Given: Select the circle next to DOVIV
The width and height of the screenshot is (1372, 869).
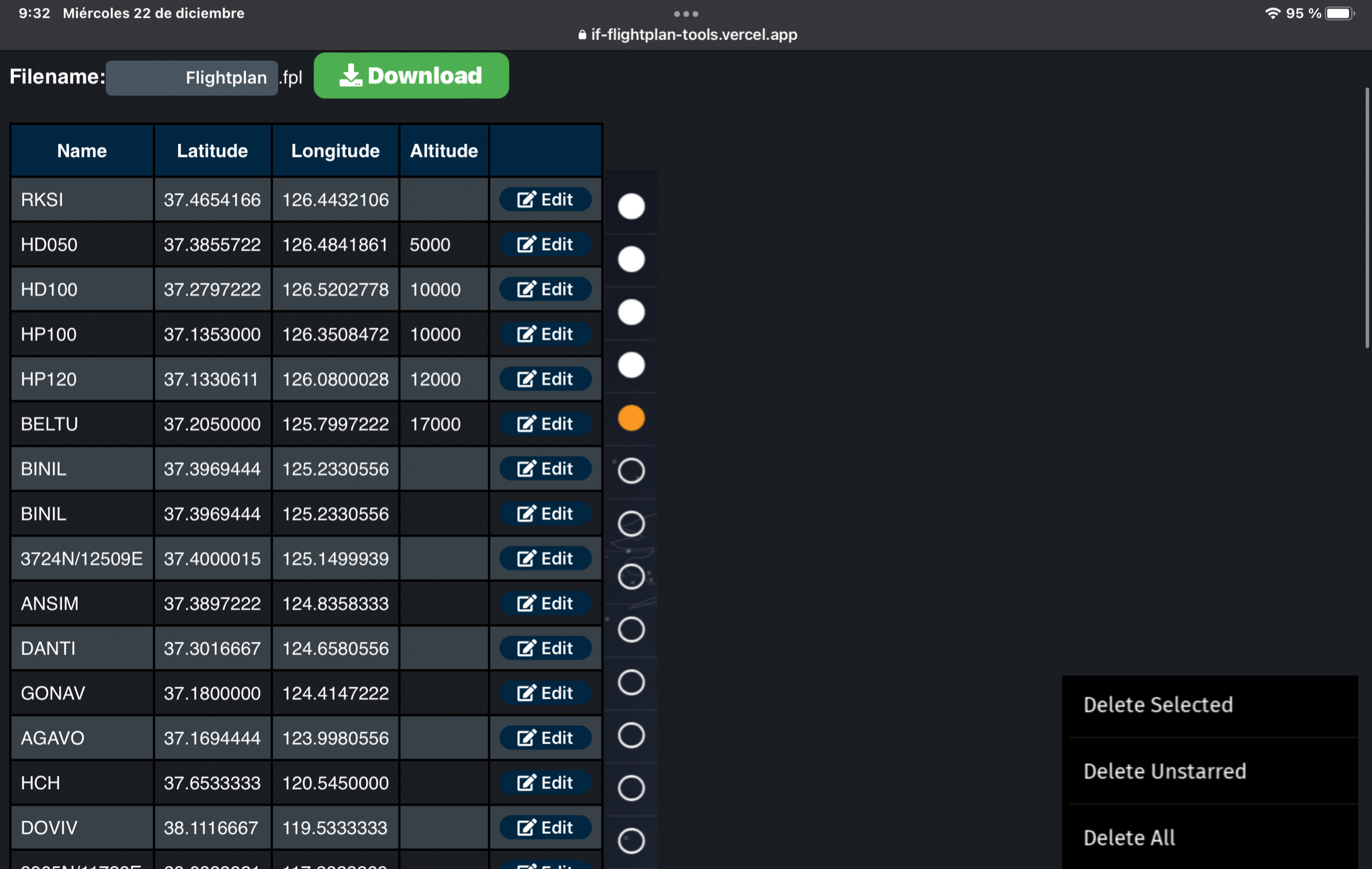Looking at the screenshot, I should 631,841.
